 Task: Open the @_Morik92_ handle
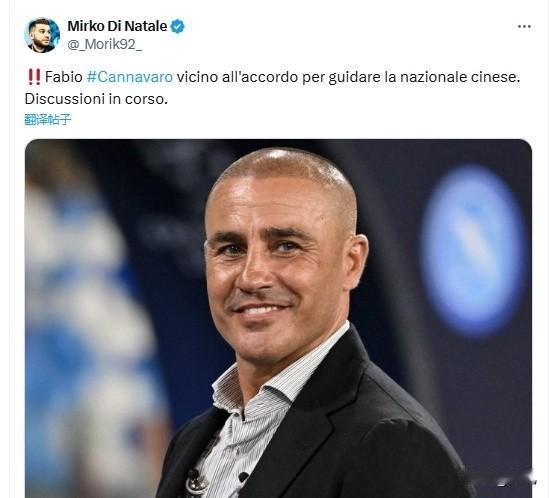pos(104,44)
